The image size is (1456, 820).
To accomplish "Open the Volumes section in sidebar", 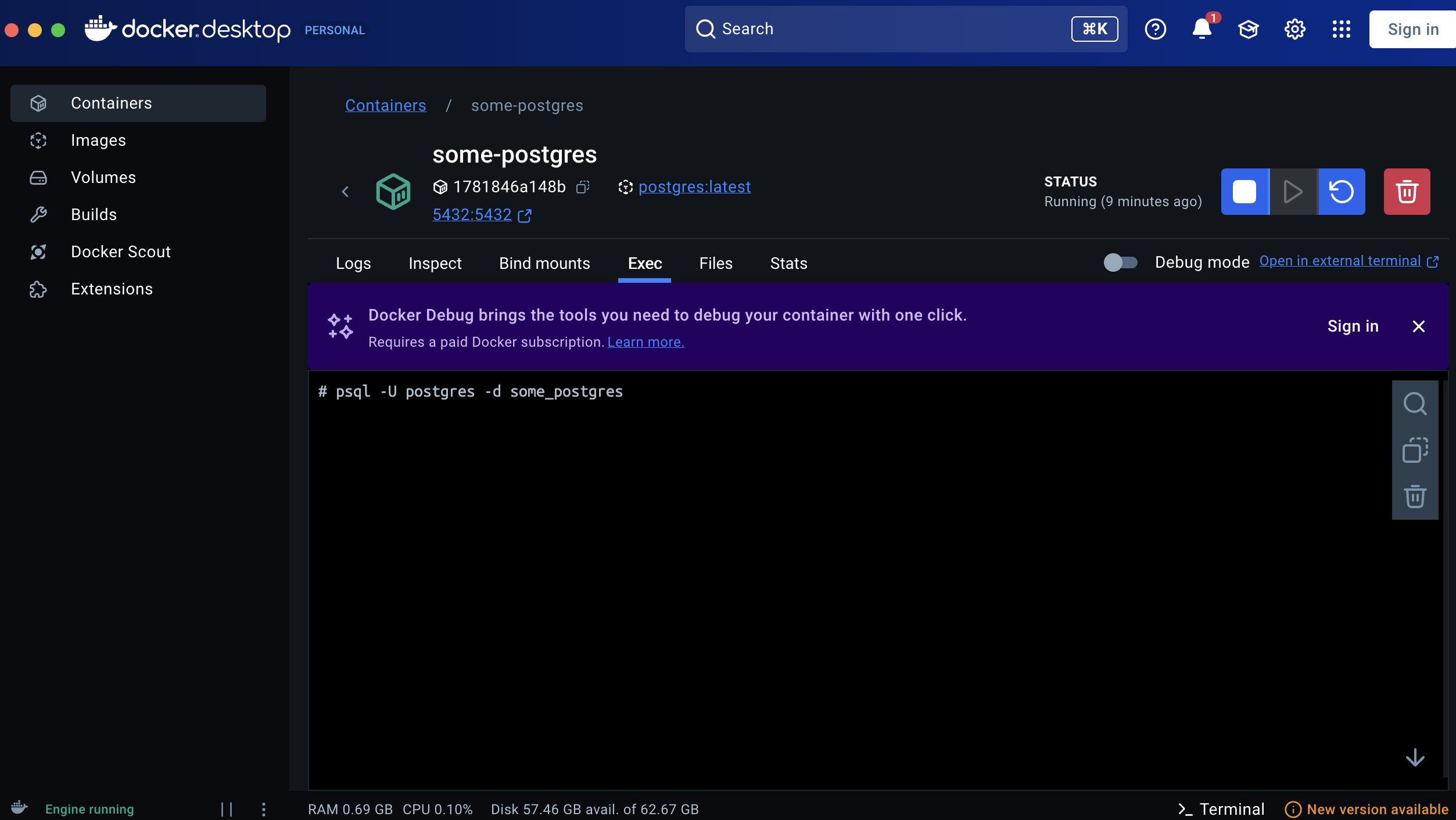I will 103,177.
